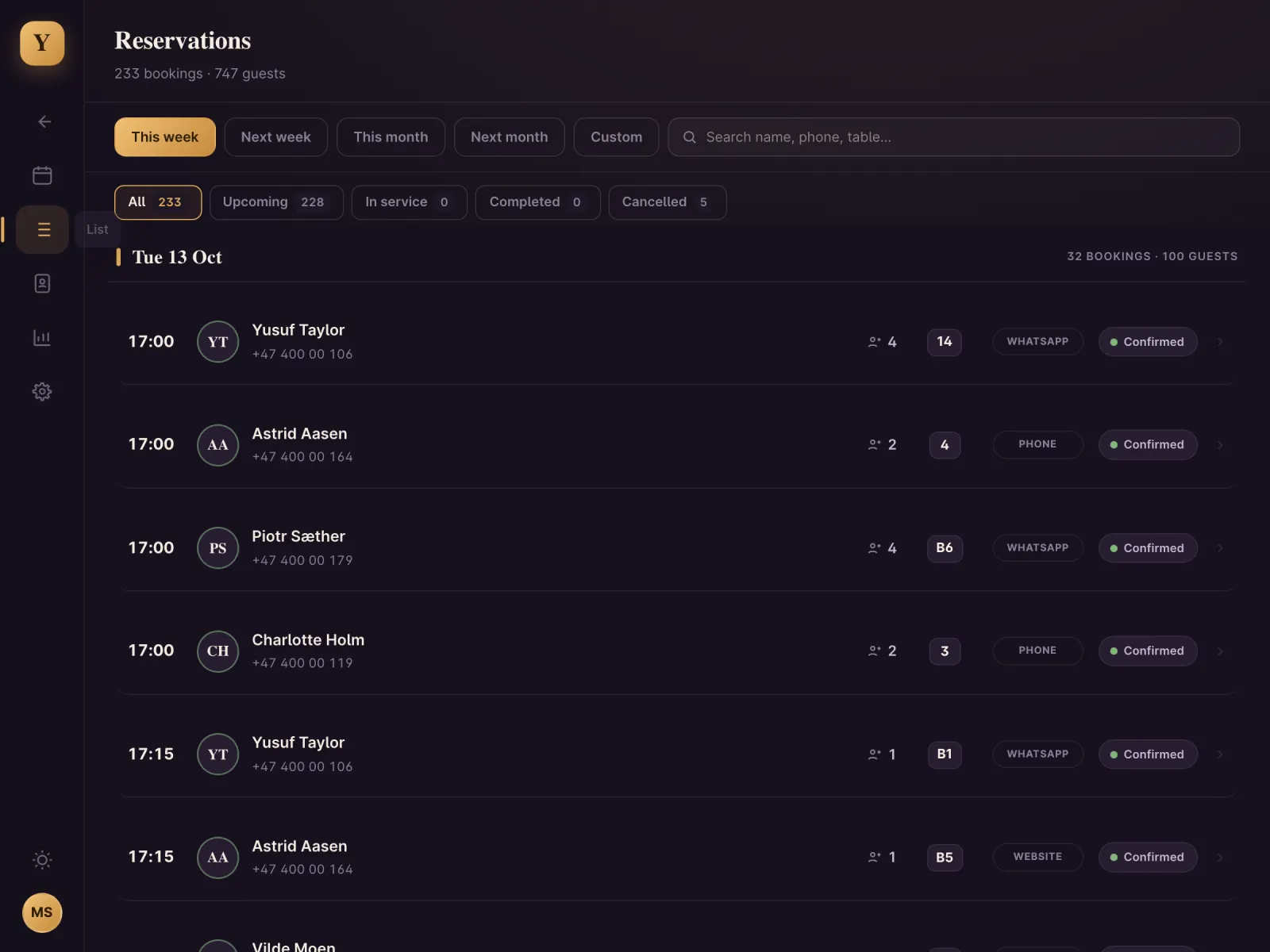1270x952 pixels.
Task: Click guest count icon in 17:00 Yusuf Taylor row
Action: (875, 342)
